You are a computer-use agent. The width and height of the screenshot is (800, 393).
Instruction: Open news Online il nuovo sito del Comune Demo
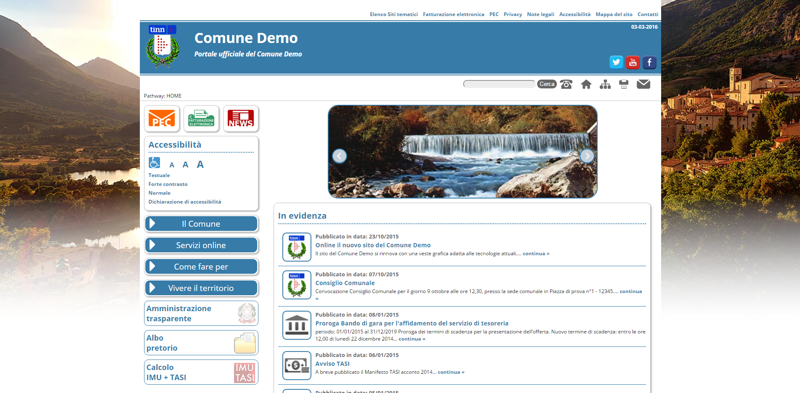(x=373, y=245)
